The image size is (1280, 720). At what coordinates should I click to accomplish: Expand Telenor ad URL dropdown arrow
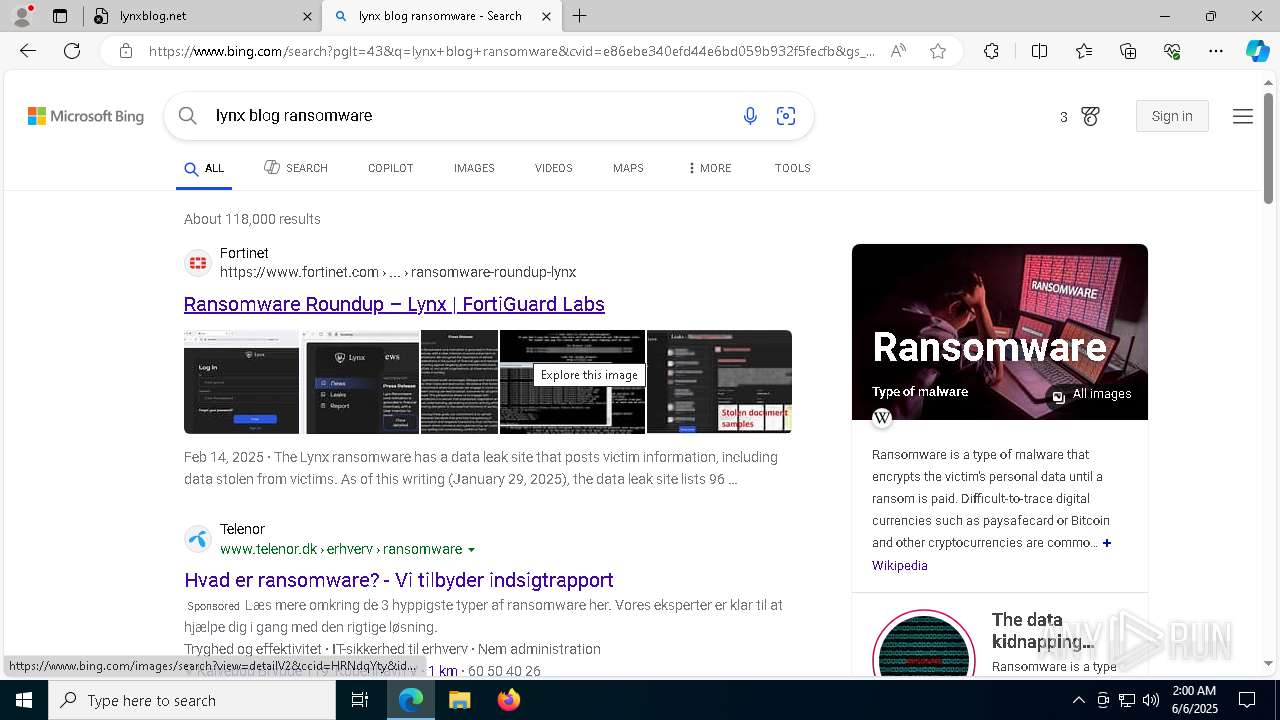[x=471, y=550]
